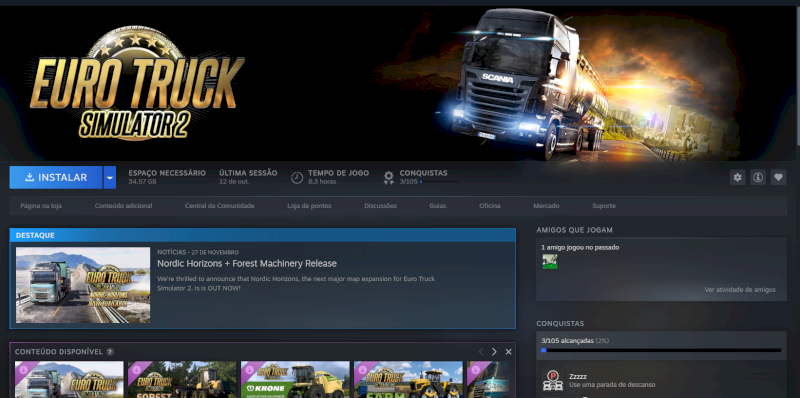Open Guias tab
This screenshot has width=800, height=398.
click(x=438, y=206)
